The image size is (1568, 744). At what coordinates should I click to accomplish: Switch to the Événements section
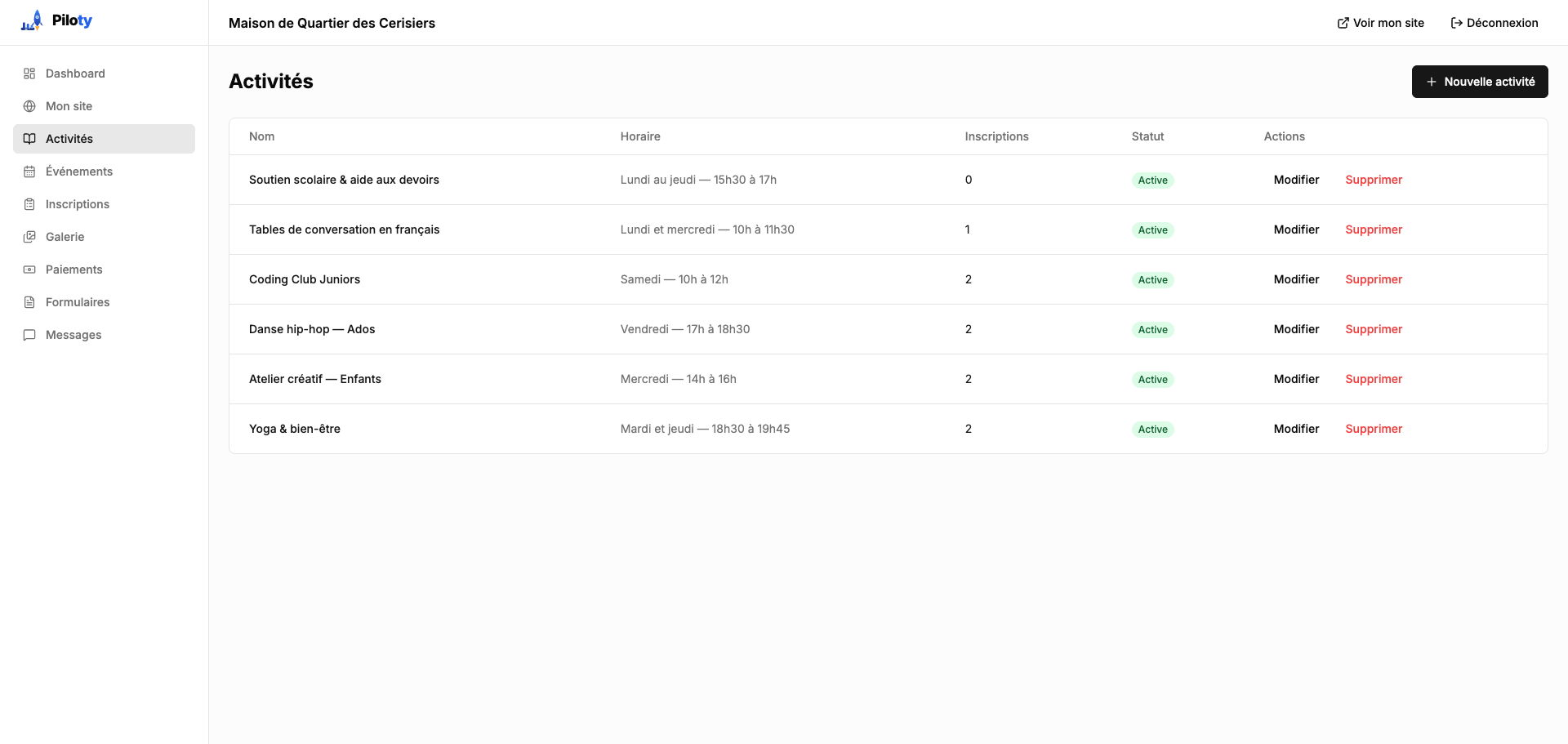78,172
